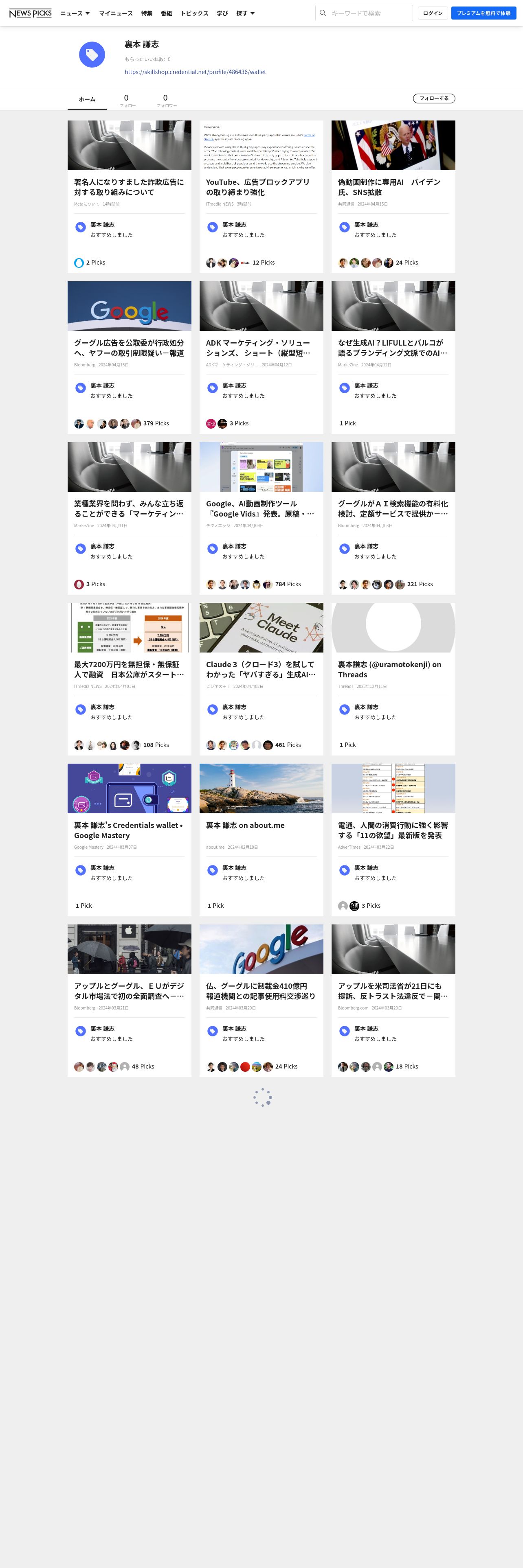Click user icon on ＡＩ検索機能の有料化 card
The height and width of the screenshot is (1568, 523).
click(x=345, y=548)
